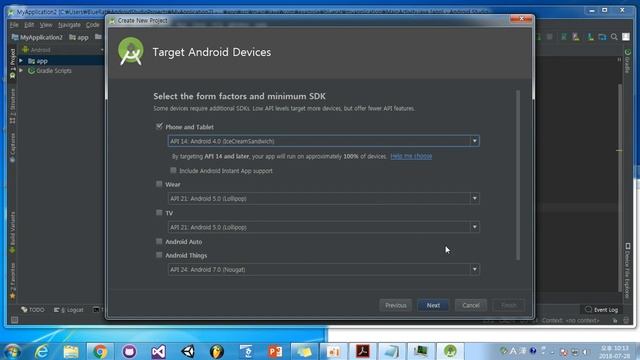
Task: Open Event Log tool window
Action: (x=602, y=310)
